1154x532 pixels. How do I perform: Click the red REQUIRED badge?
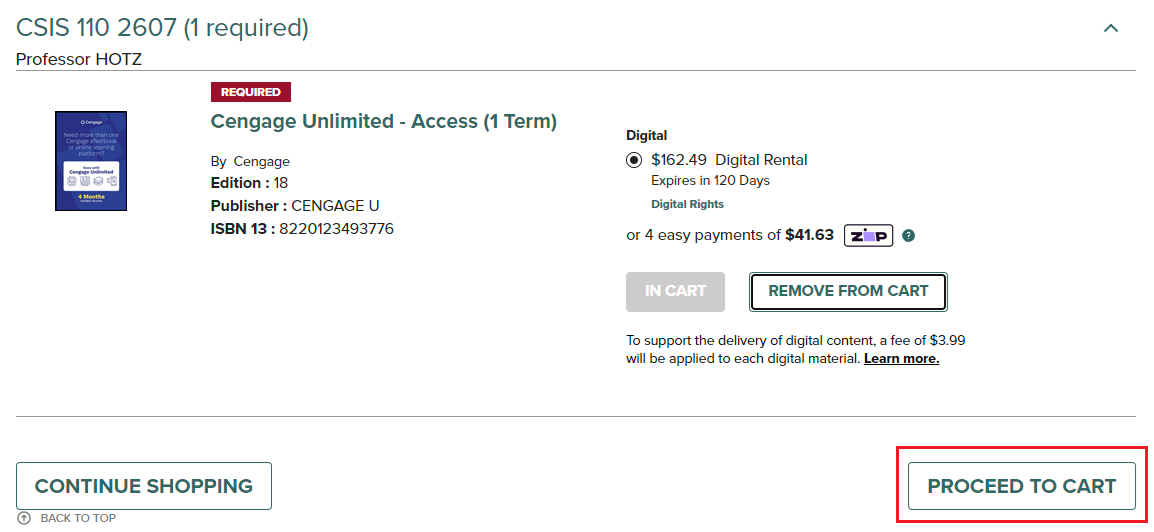pos(251,92)
